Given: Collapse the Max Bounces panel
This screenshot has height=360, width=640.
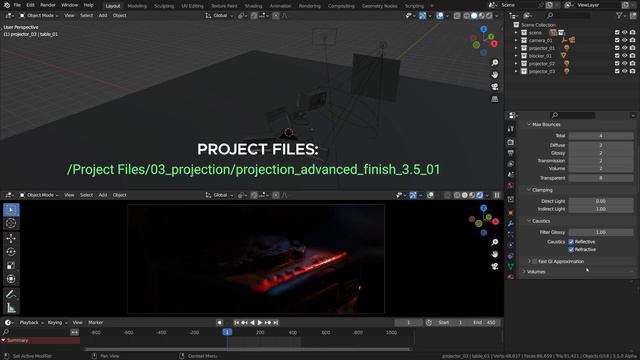Looking at the screenshot, I should click(x=529, y=124).
